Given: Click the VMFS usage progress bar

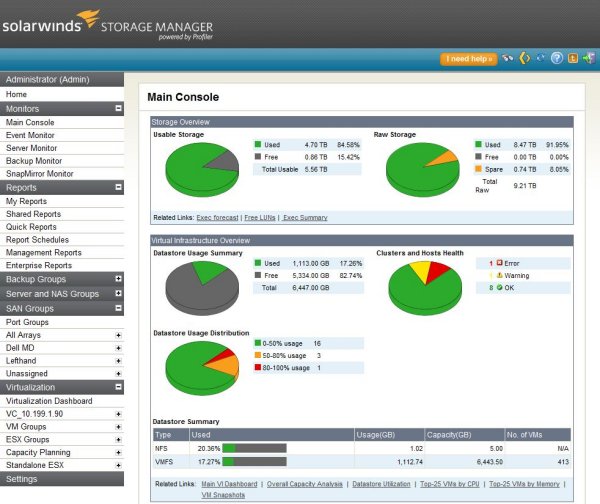Looking at the screenshot, I should click(254, 462).
